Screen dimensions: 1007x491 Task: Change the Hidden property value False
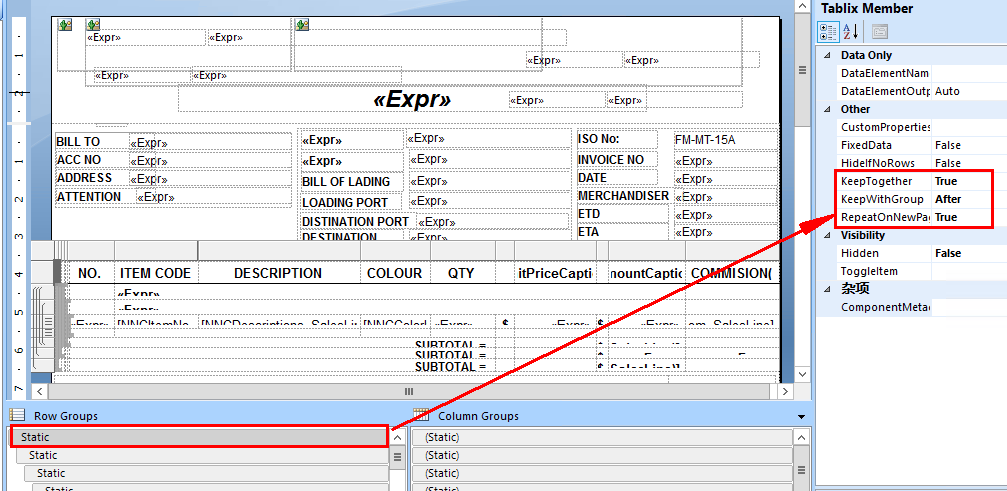(968, 253)
